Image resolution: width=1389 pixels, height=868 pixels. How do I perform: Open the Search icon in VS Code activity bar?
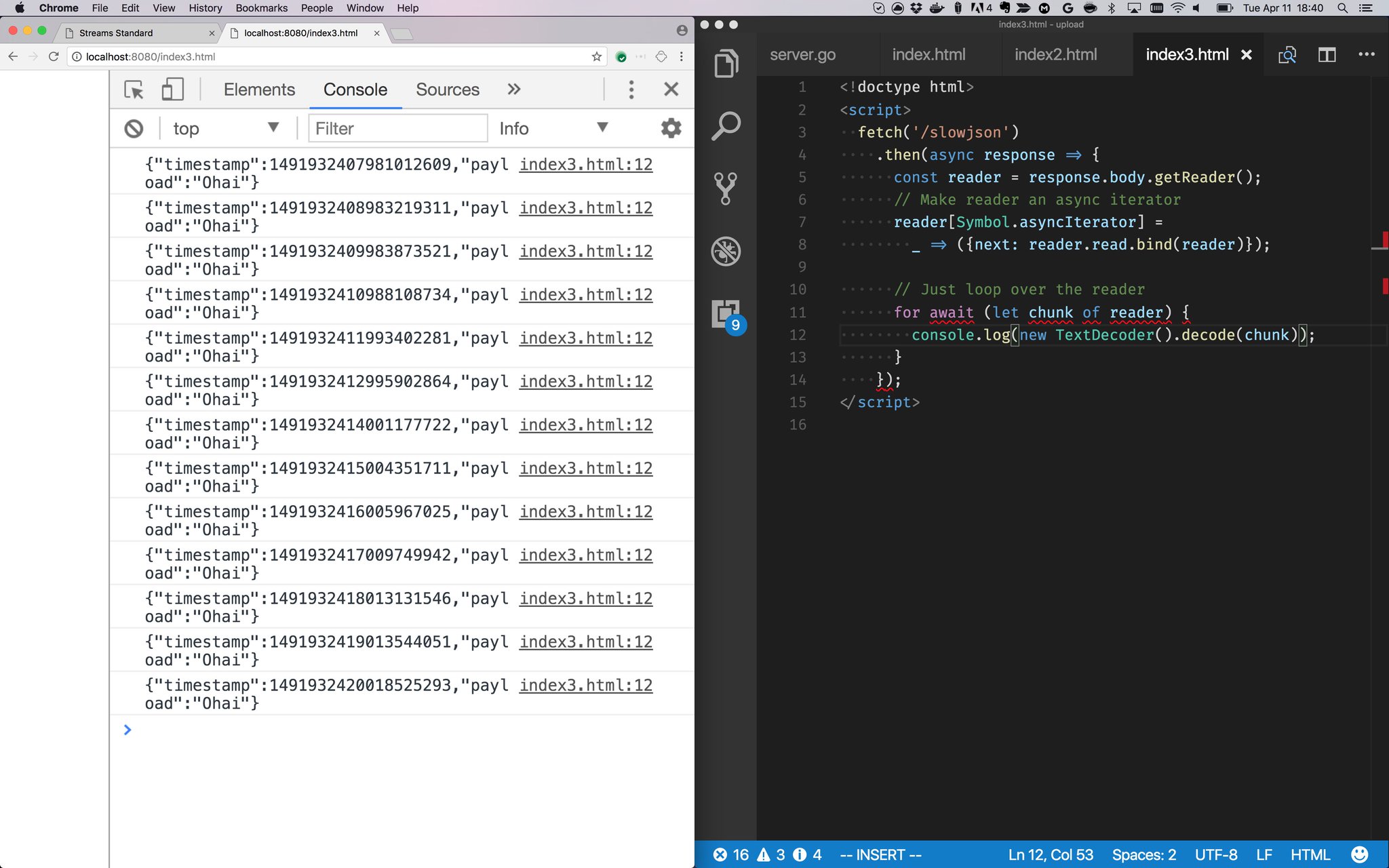(x=726, y=126)
